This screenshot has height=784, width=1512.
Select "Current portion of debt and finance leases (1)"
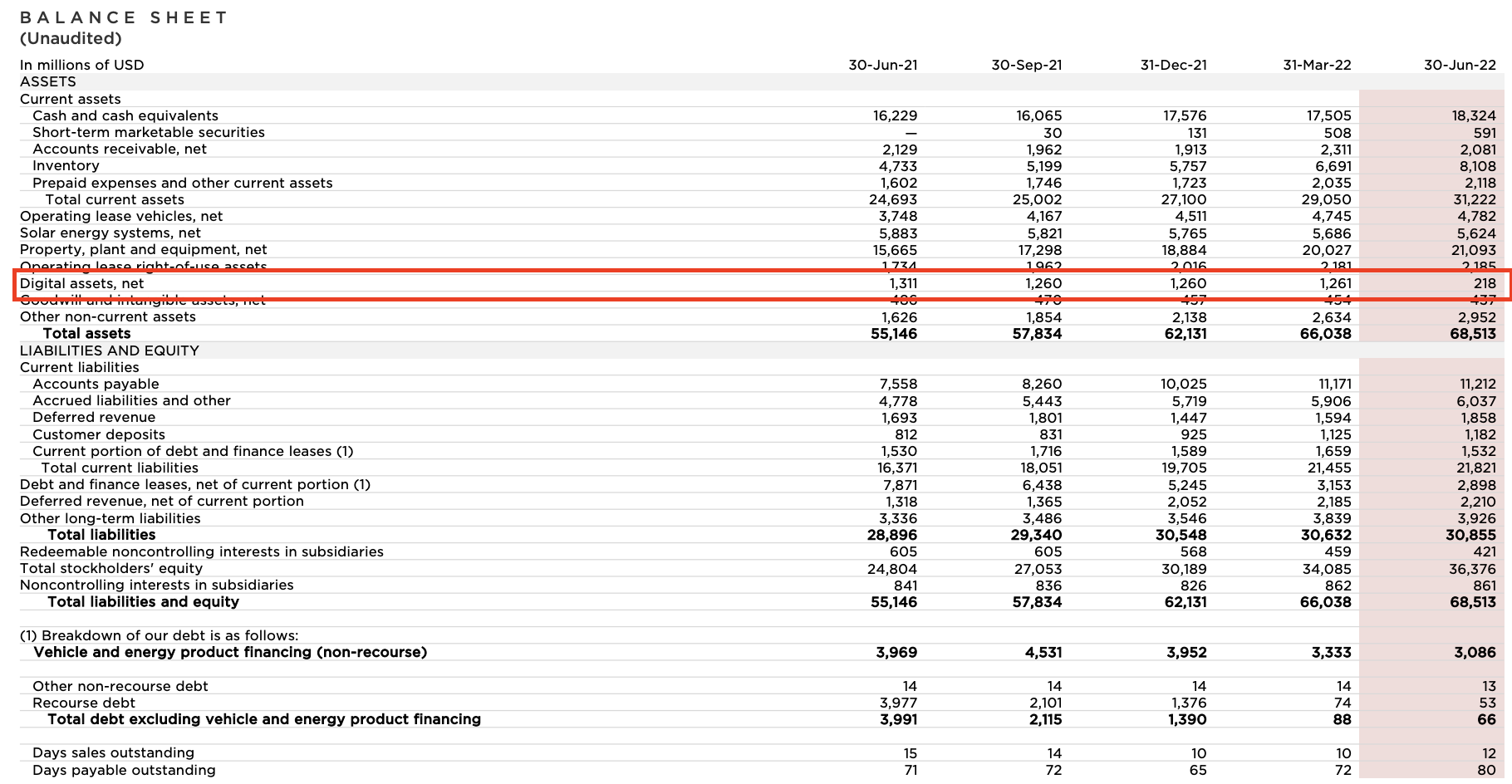click(193, 451)
